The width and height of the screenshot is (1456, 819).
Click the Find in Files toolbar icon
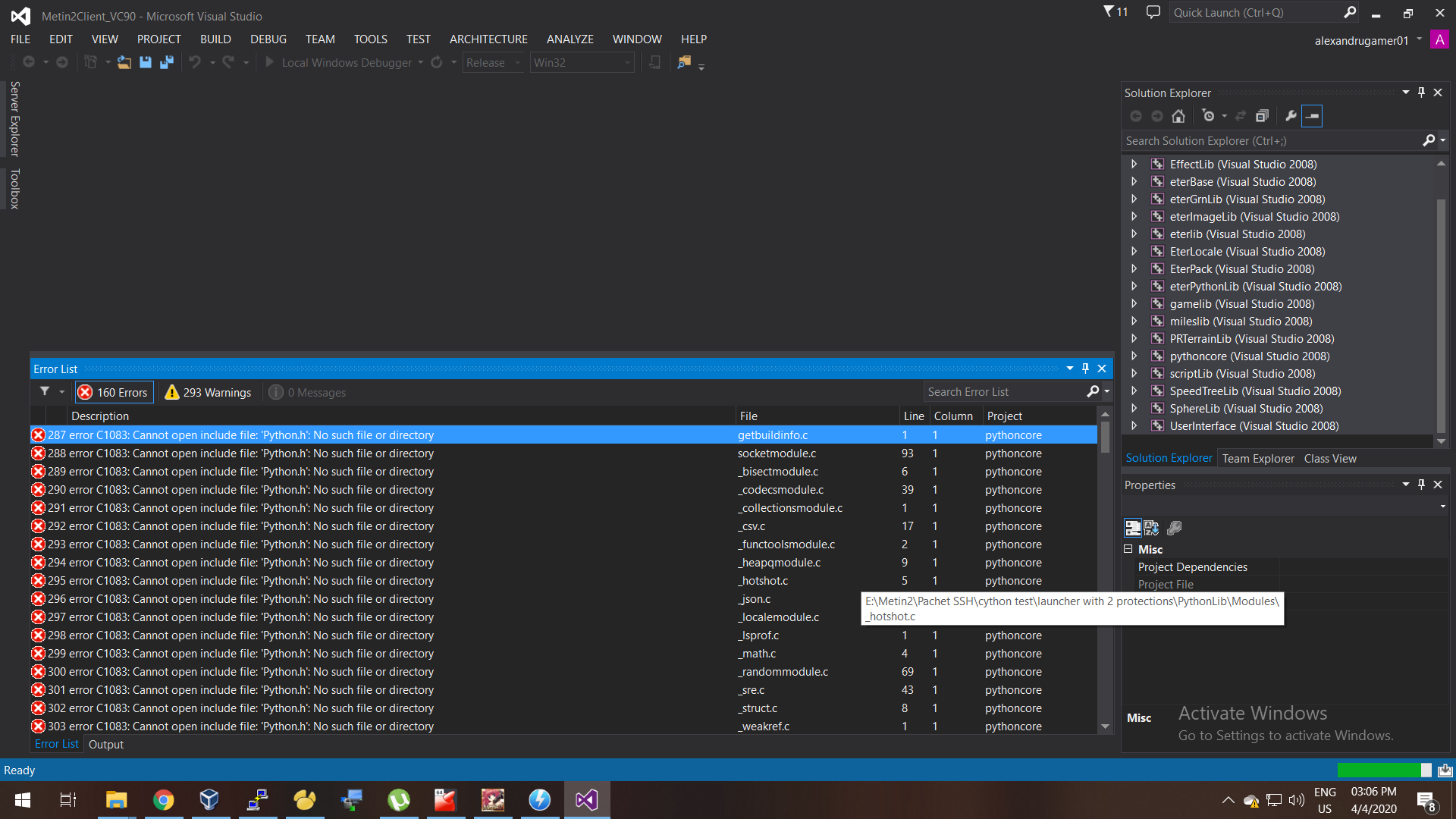click(x=684, y=62)
